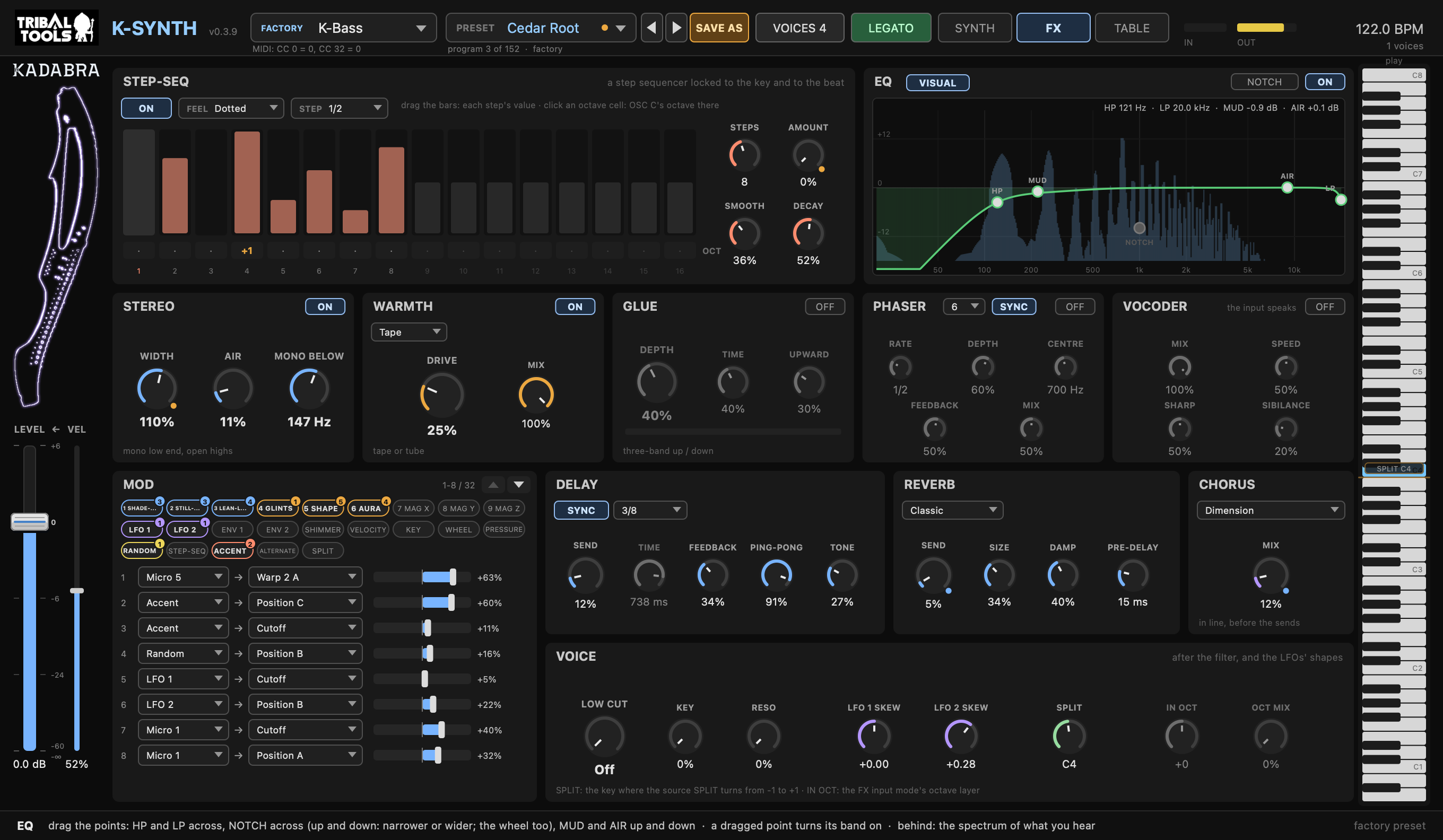Open the Warmth Tape type dropdown
Image resolution: width=1443 pixels, height=840 pixels.
tap(409, 332)
